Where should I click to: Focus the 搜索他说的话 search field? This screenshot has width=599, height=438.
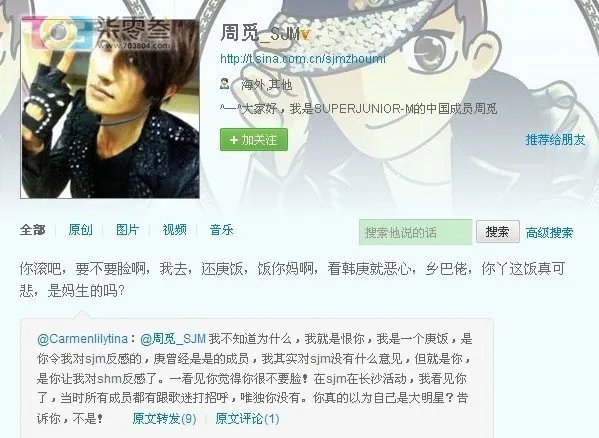(x=416, y=232)
